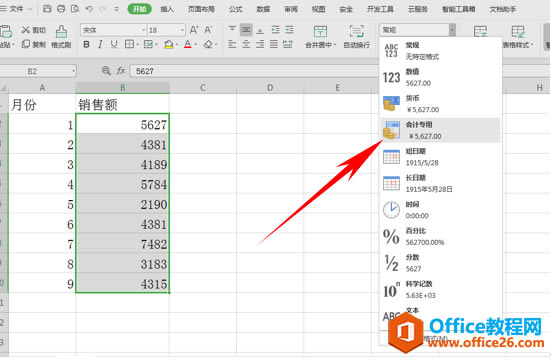Click the distributed alignment icon

(288, 44)
